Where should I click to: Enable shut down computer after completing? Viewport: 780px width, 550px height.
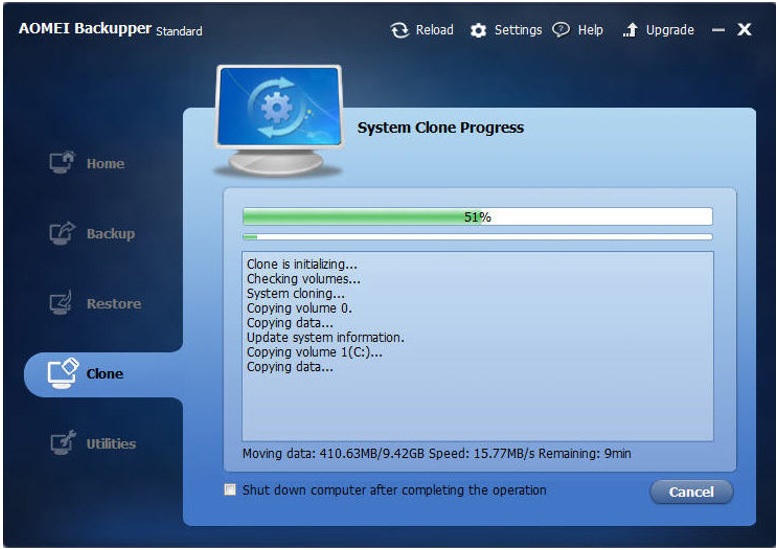pos(230,490)
